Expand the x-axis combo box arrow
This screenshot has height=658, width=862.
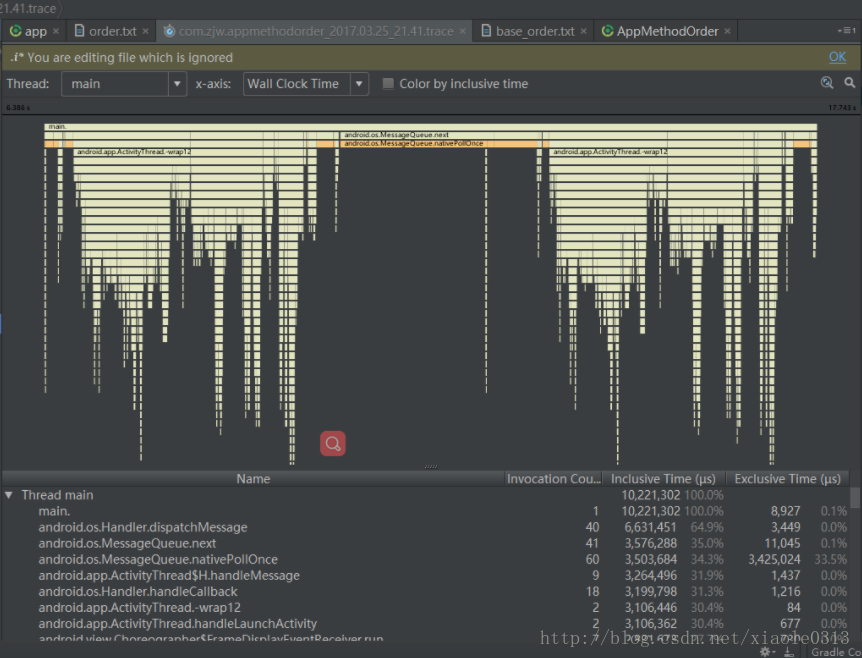[359, 84]
